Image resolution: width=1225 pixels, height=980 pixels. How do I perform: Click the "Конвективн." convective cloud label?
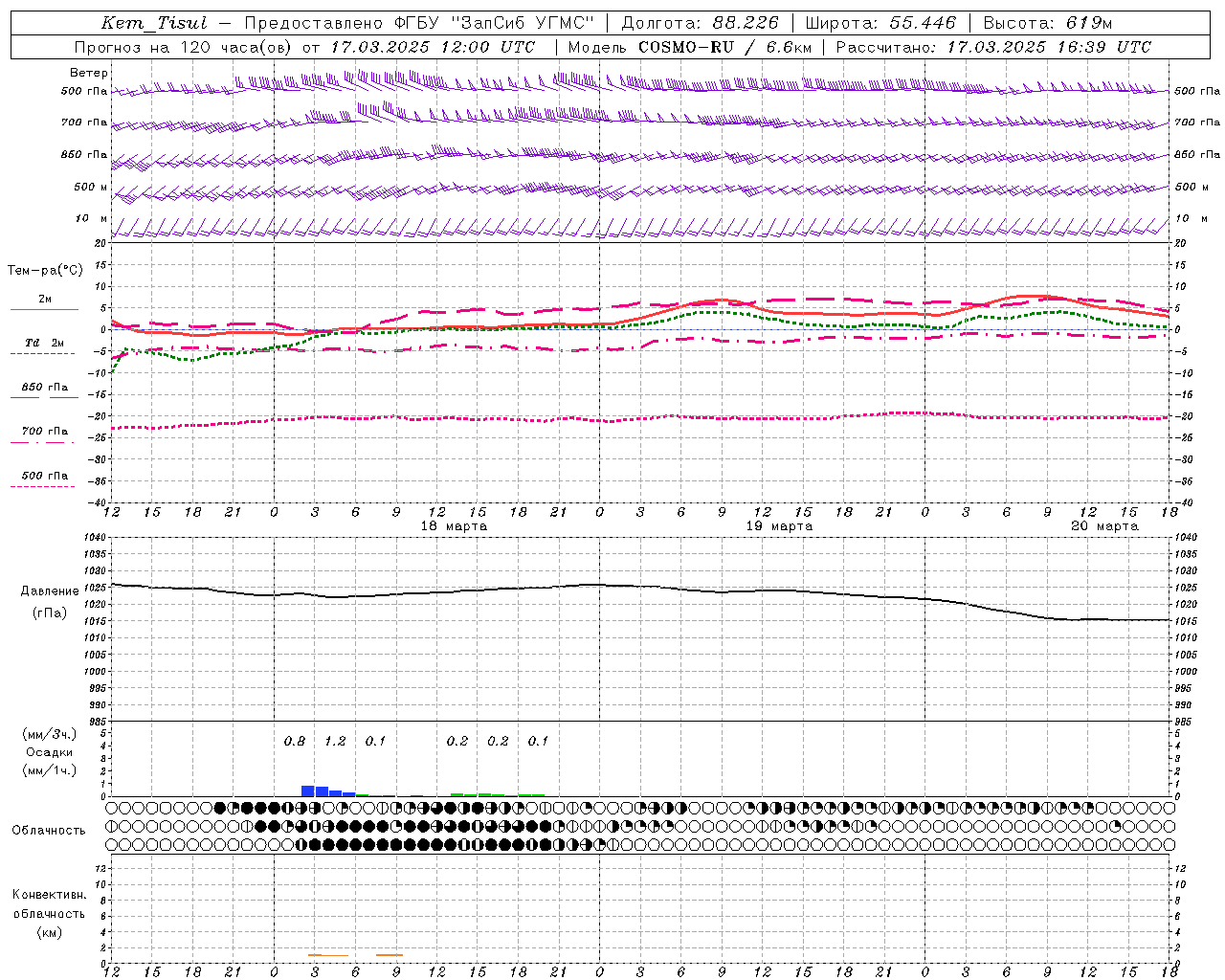pyautogui.click(x=49, y=895)
